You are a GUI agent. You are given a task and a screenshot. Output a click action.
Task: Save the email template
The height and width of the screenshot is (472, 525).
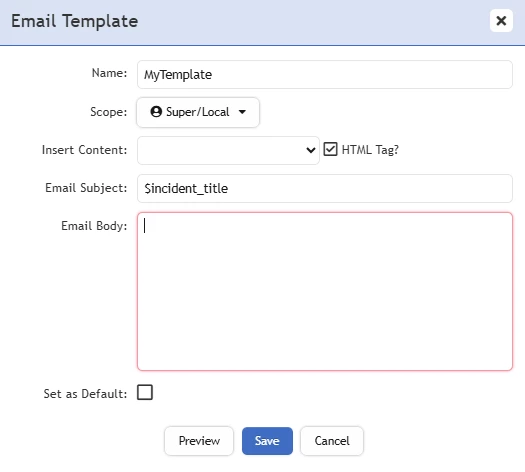pos(267,441)
